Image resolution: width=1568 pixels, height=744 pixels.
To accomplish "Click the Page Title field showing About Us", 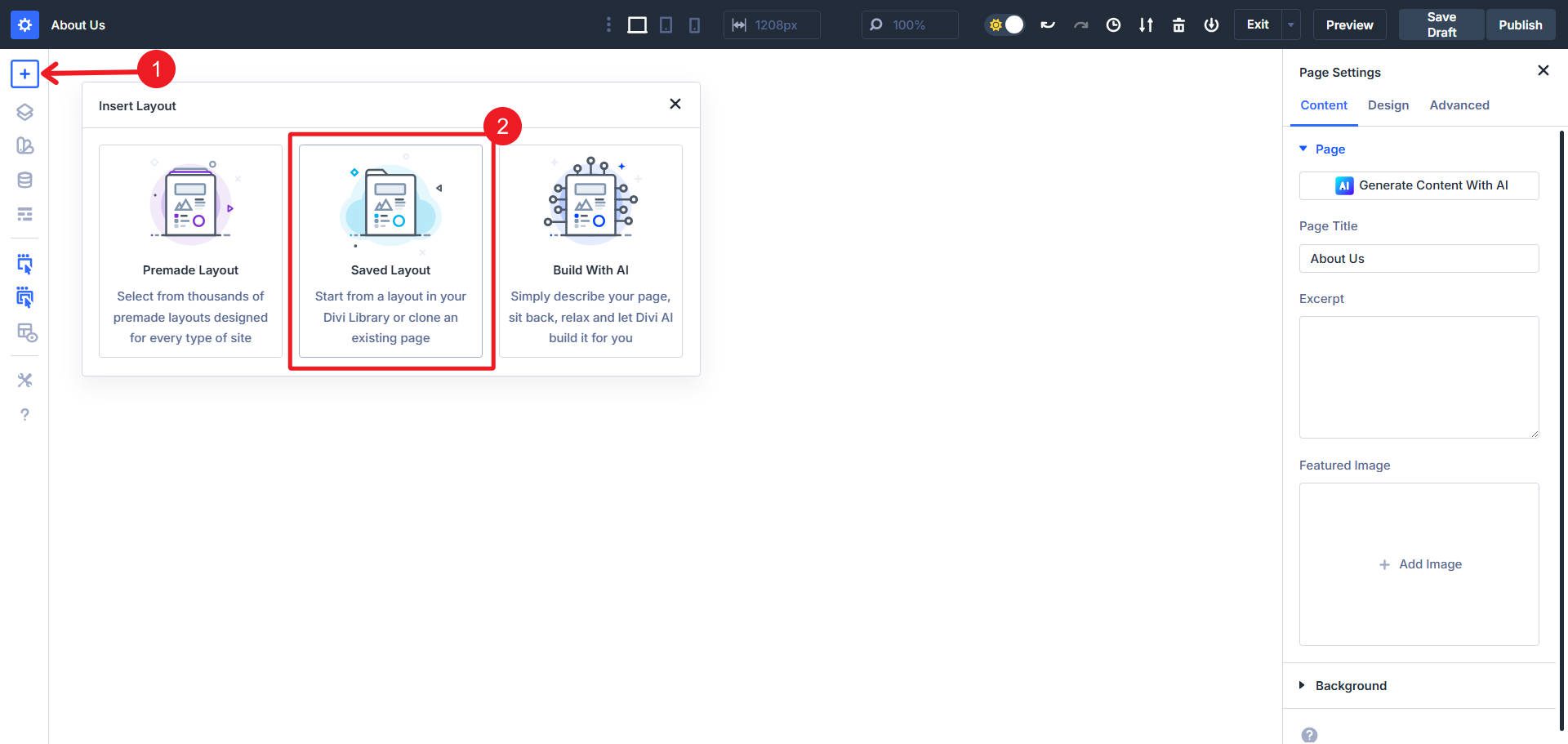I will click(1419, 258).
